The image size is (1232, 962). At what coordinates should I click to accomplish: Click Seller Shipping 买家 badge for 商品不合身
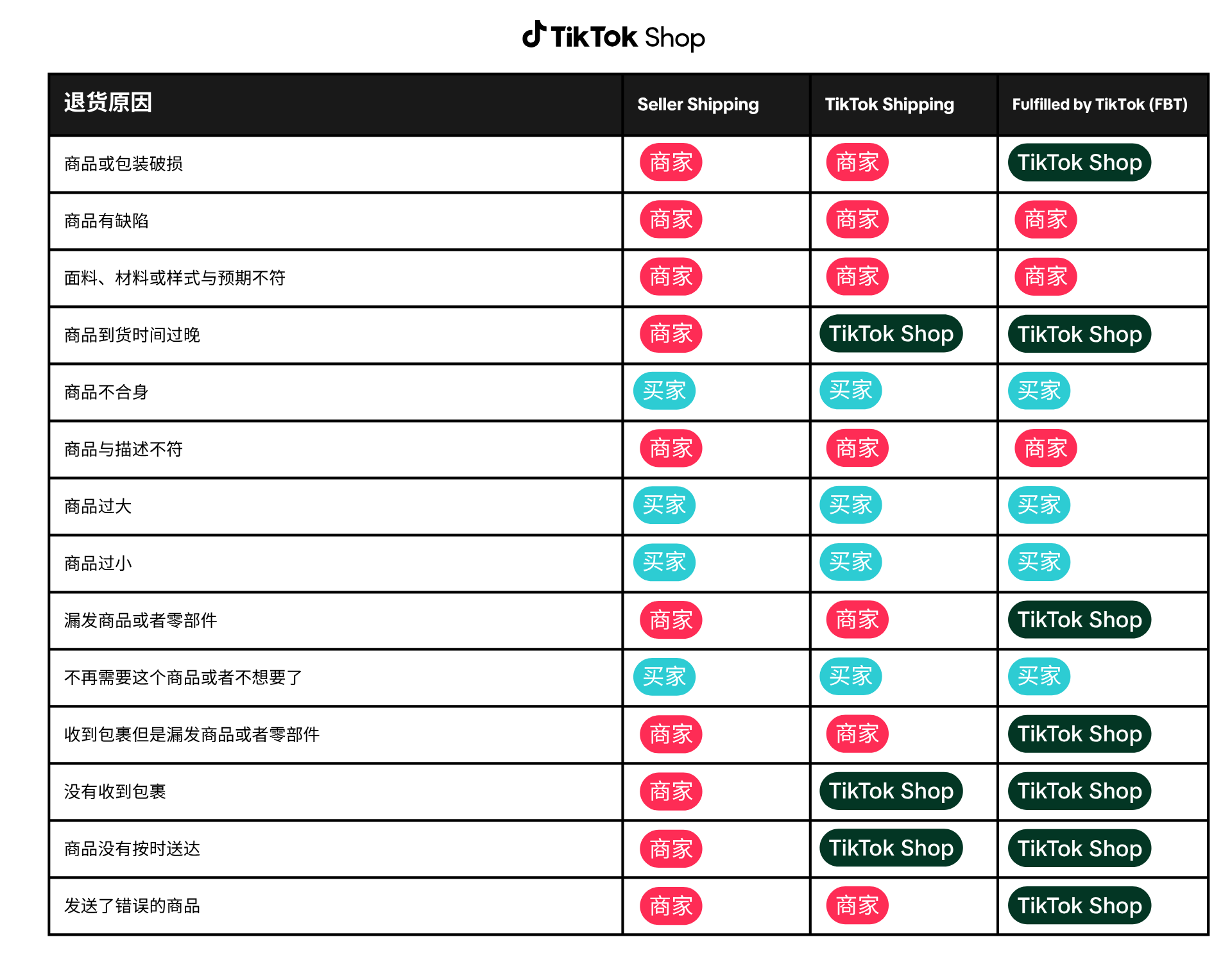click(x=664, y=391)
